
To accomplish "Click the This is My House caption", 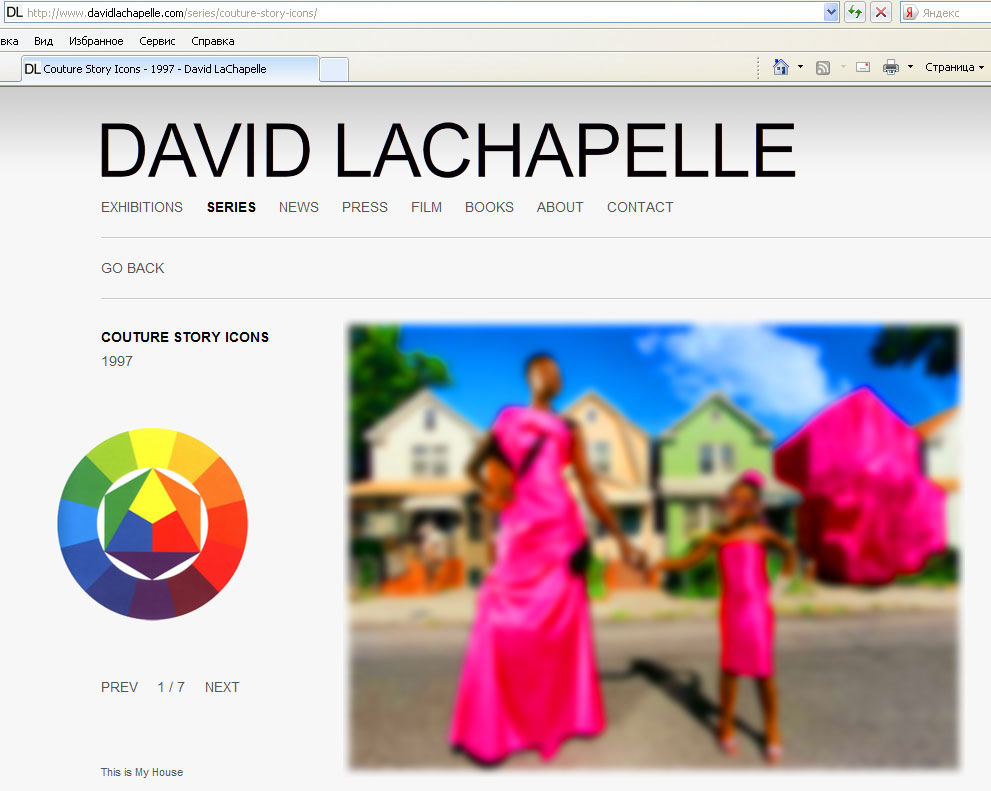I will [142, 772].
